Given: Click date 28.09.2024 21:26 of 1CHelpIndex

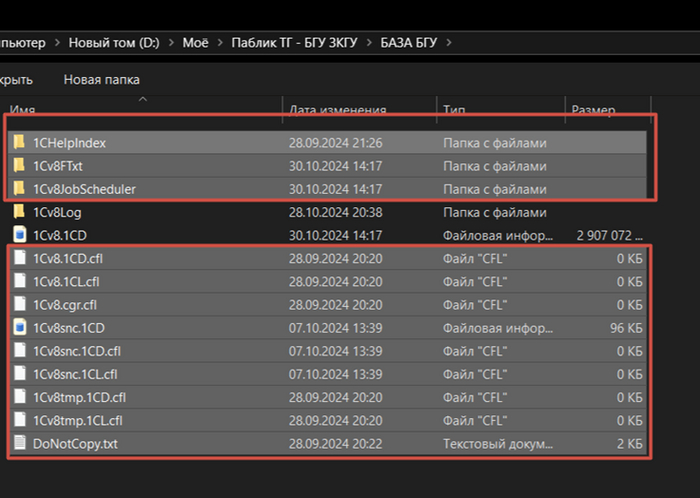Looking at the screenshot, I should pyautogui.click(x=335, y=143).
